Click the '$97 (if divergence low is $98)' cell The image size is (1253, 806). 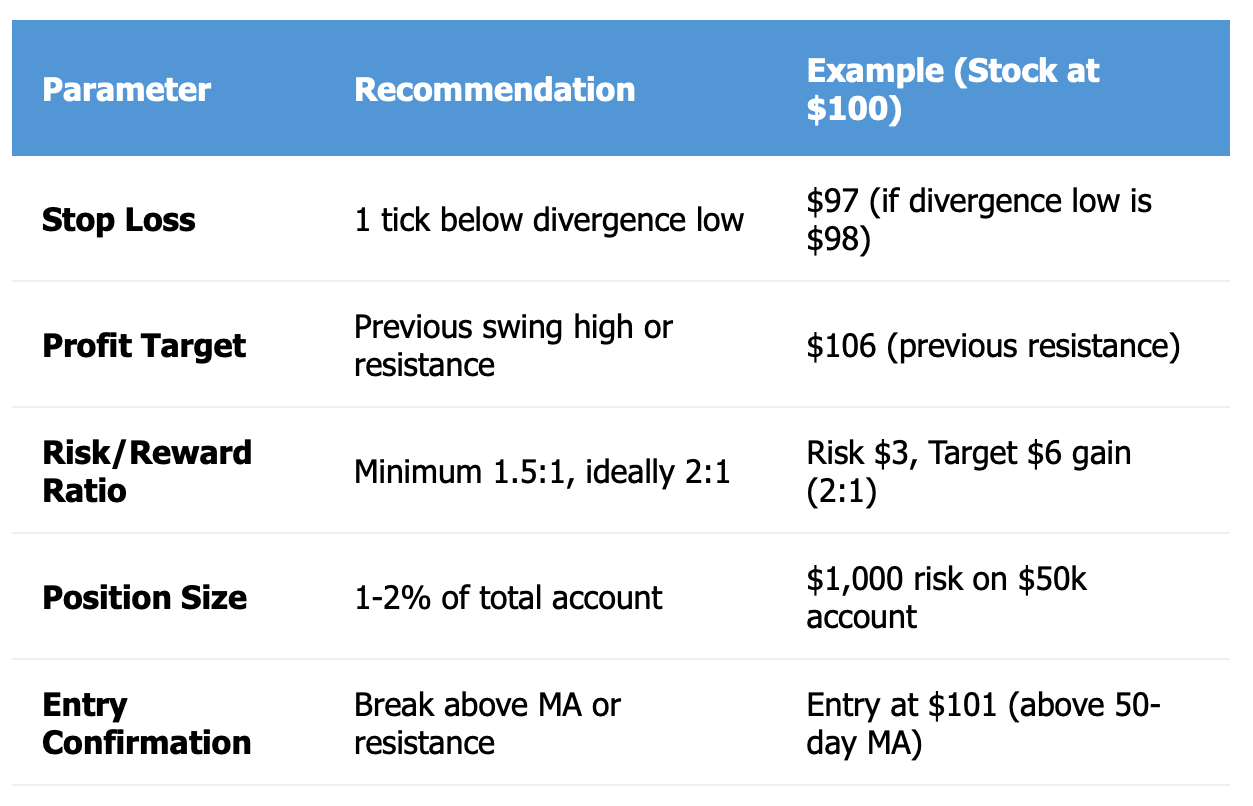pyautogui.click(x=979, y=220)
